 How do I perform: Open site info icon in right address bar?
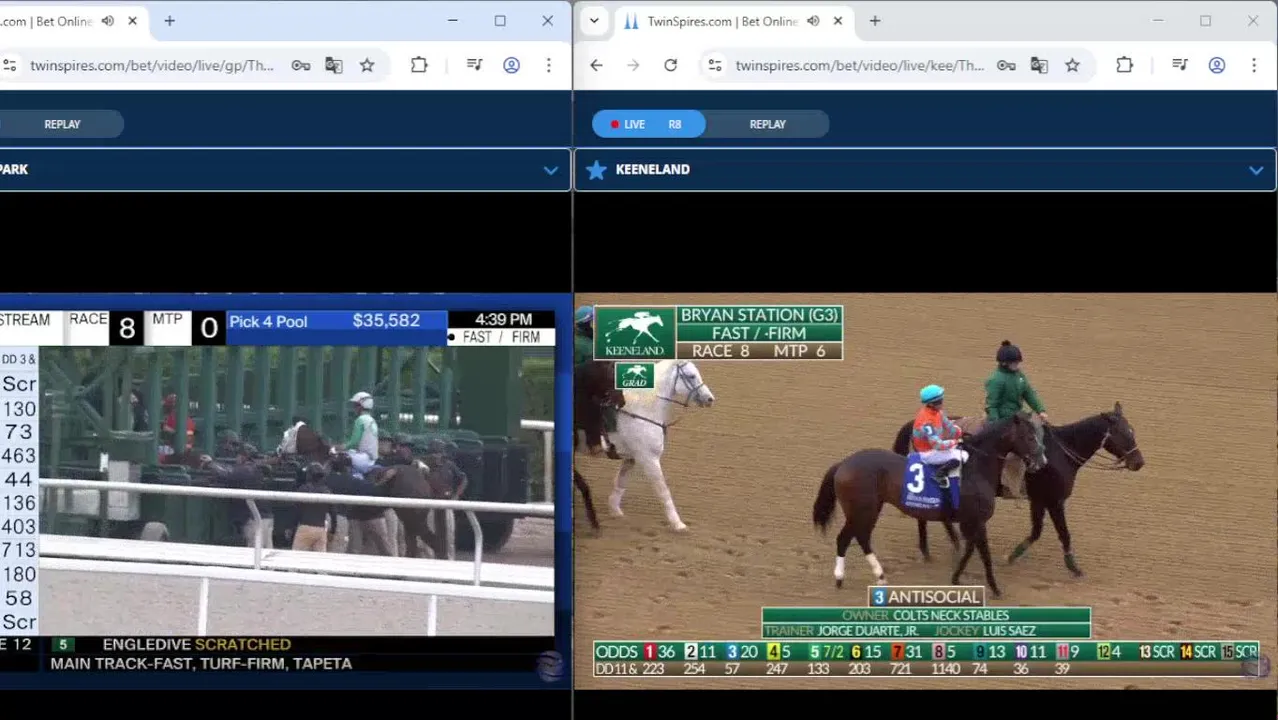715,65
